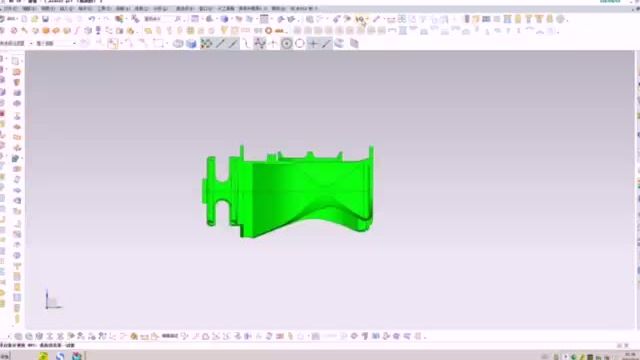
Task: Click the multicolored object display palette icon
Action: click(120, 19)
